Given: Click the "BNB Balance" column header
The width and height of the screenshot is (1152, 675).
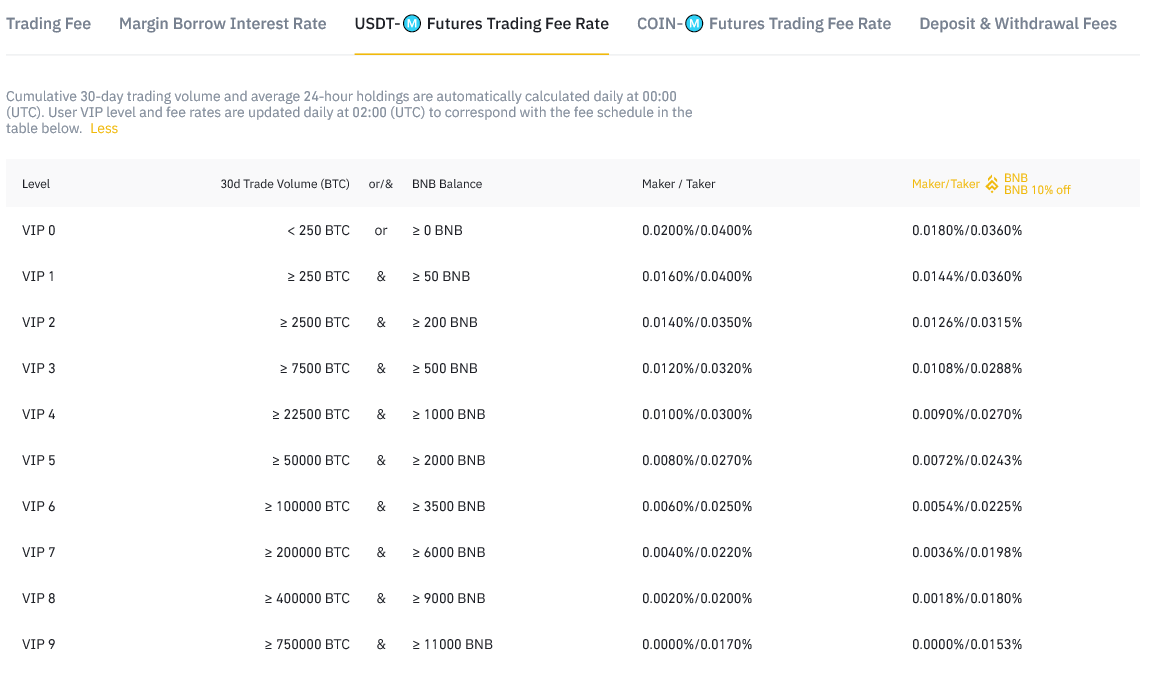Looking at the screenshot, I should pyautogui.click(x=448, y=184).
